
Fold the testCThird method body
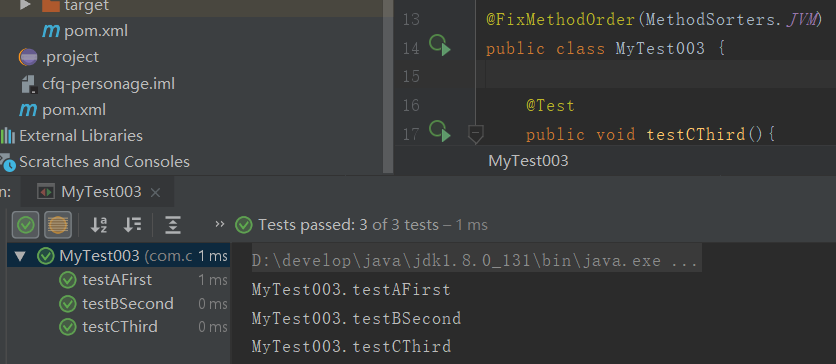[x=475, y=133]
